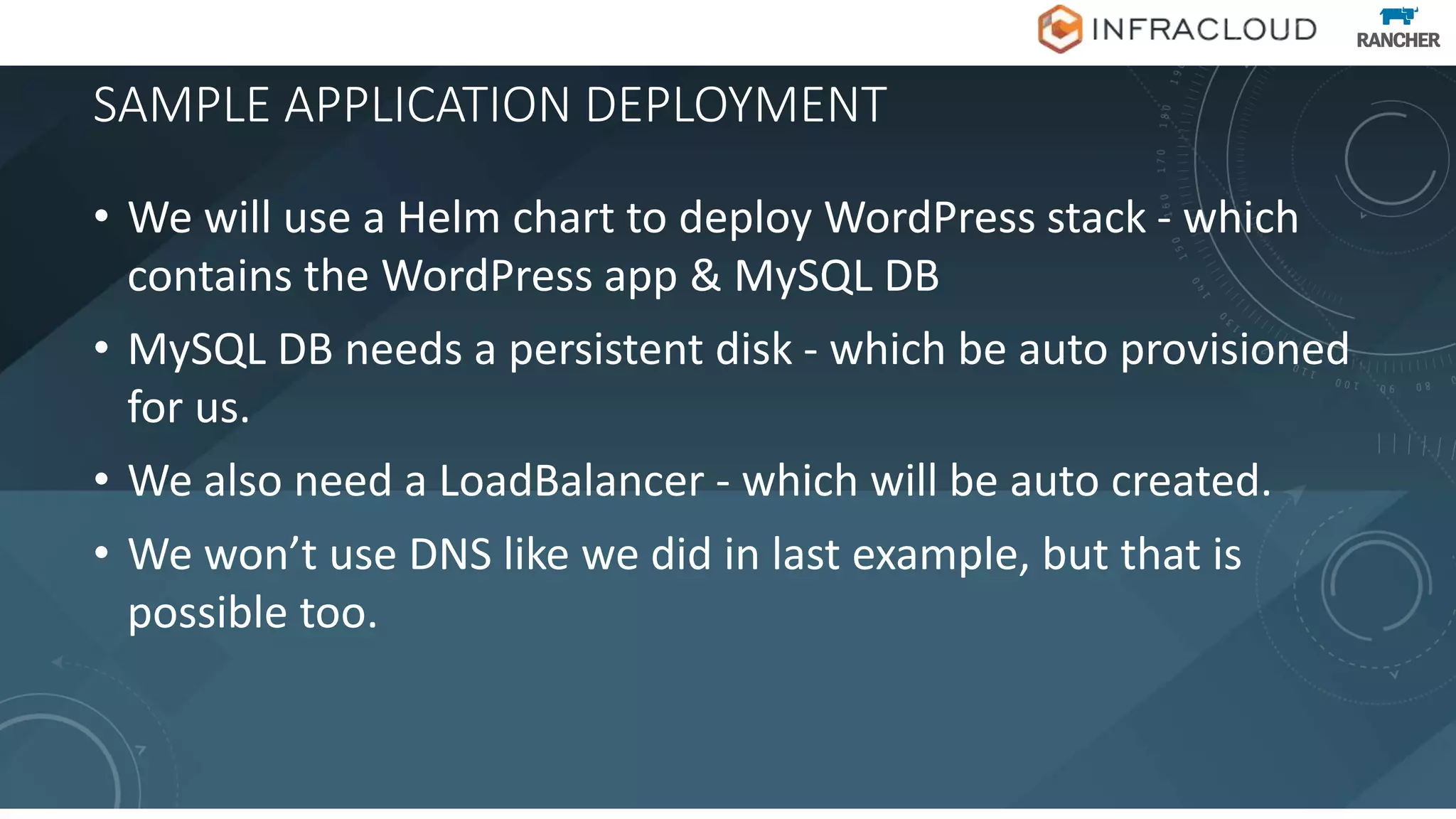Click the fourth bullet point marker
1456x819 pixels.
pos(102,553)
